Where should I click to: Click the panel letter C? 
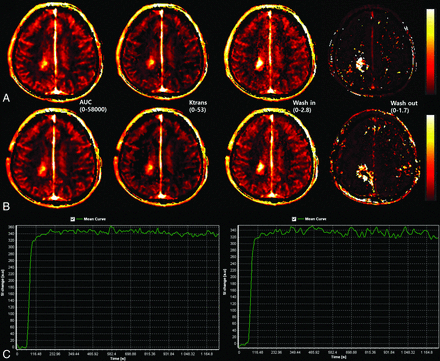point(6,353)
